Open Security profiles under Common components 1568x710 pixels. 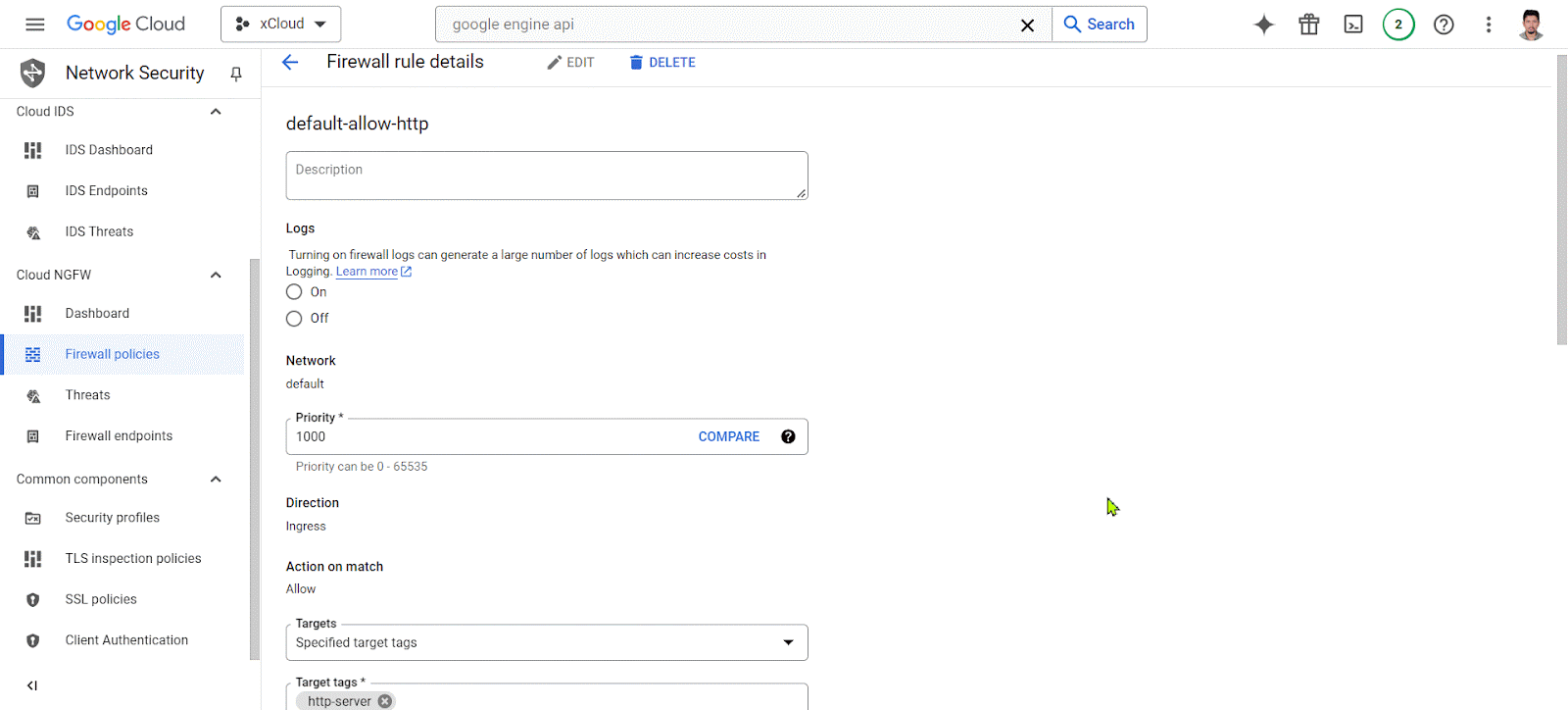point(112,517)
